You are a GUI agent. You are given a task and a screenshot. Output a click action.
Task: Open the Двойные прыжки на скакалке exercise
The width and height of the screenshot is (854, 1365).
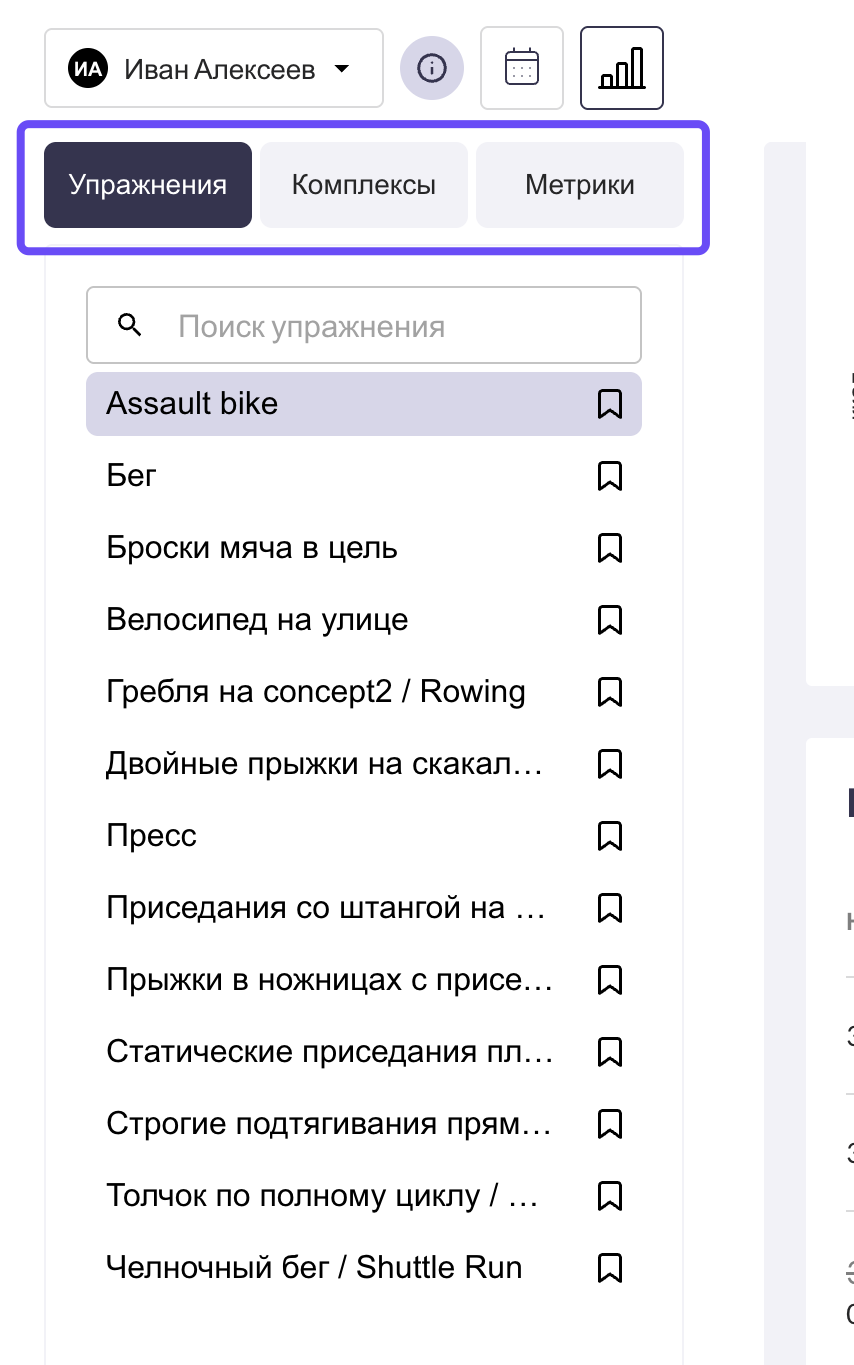pyautogui.click(x=324, y=764)
